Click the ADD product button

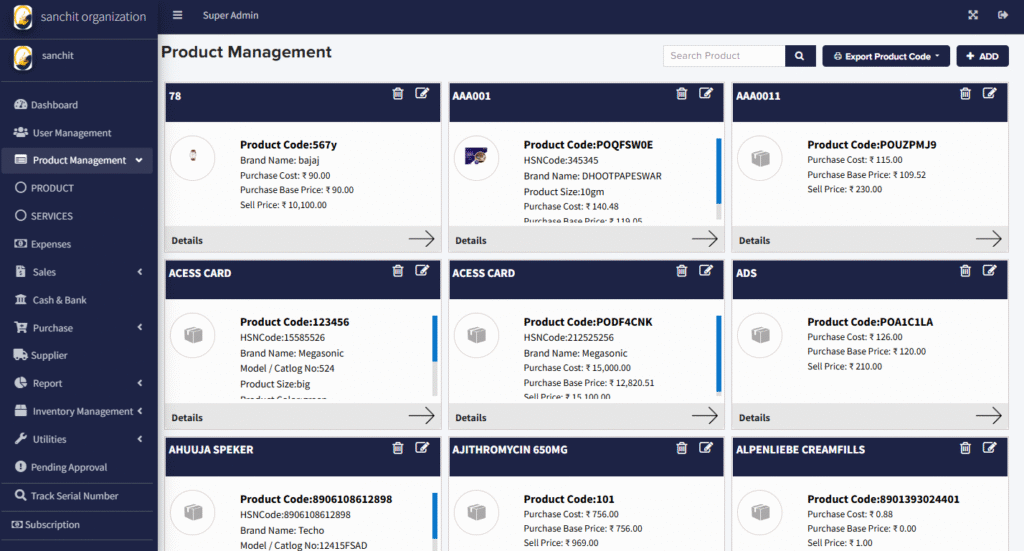[981, 56]
